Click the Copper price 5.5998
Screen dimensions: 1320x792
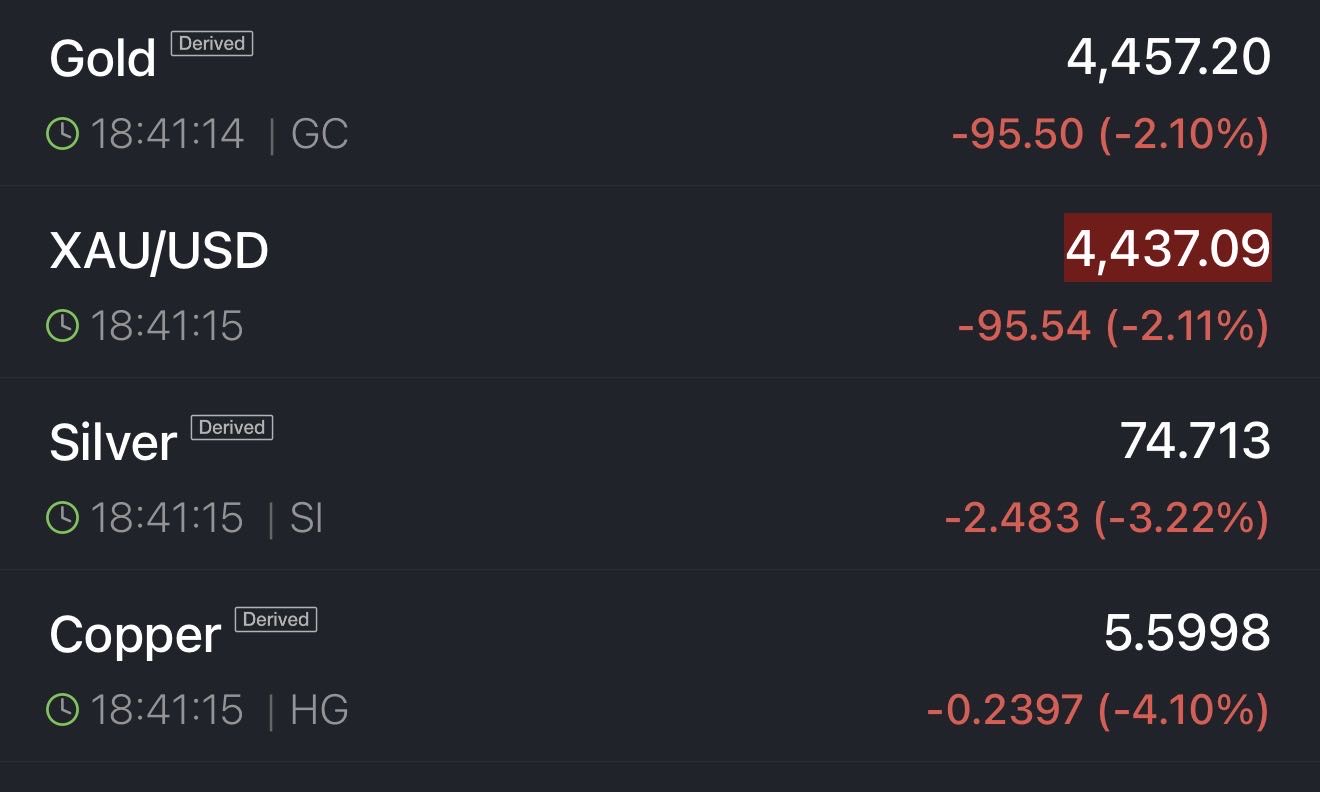(1187, 633)
